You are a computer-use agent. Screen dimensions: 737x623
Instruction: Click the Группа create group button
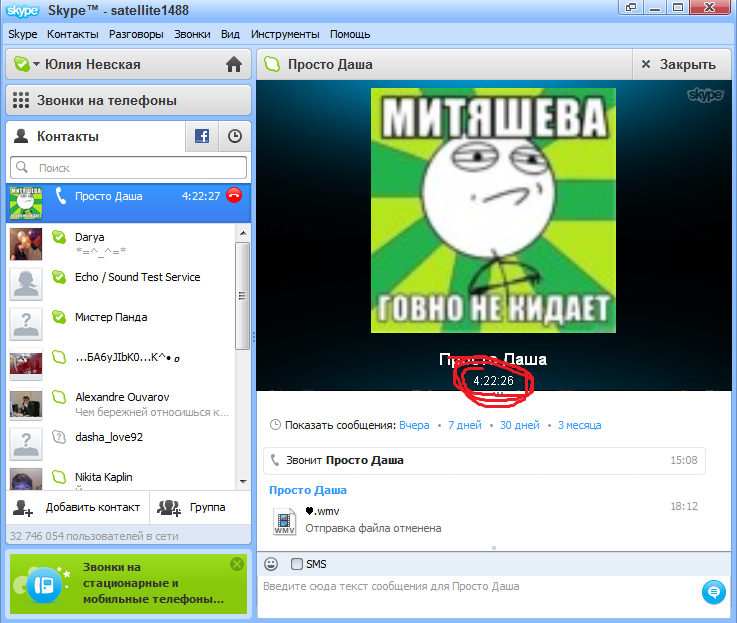(x=200, y=507)
